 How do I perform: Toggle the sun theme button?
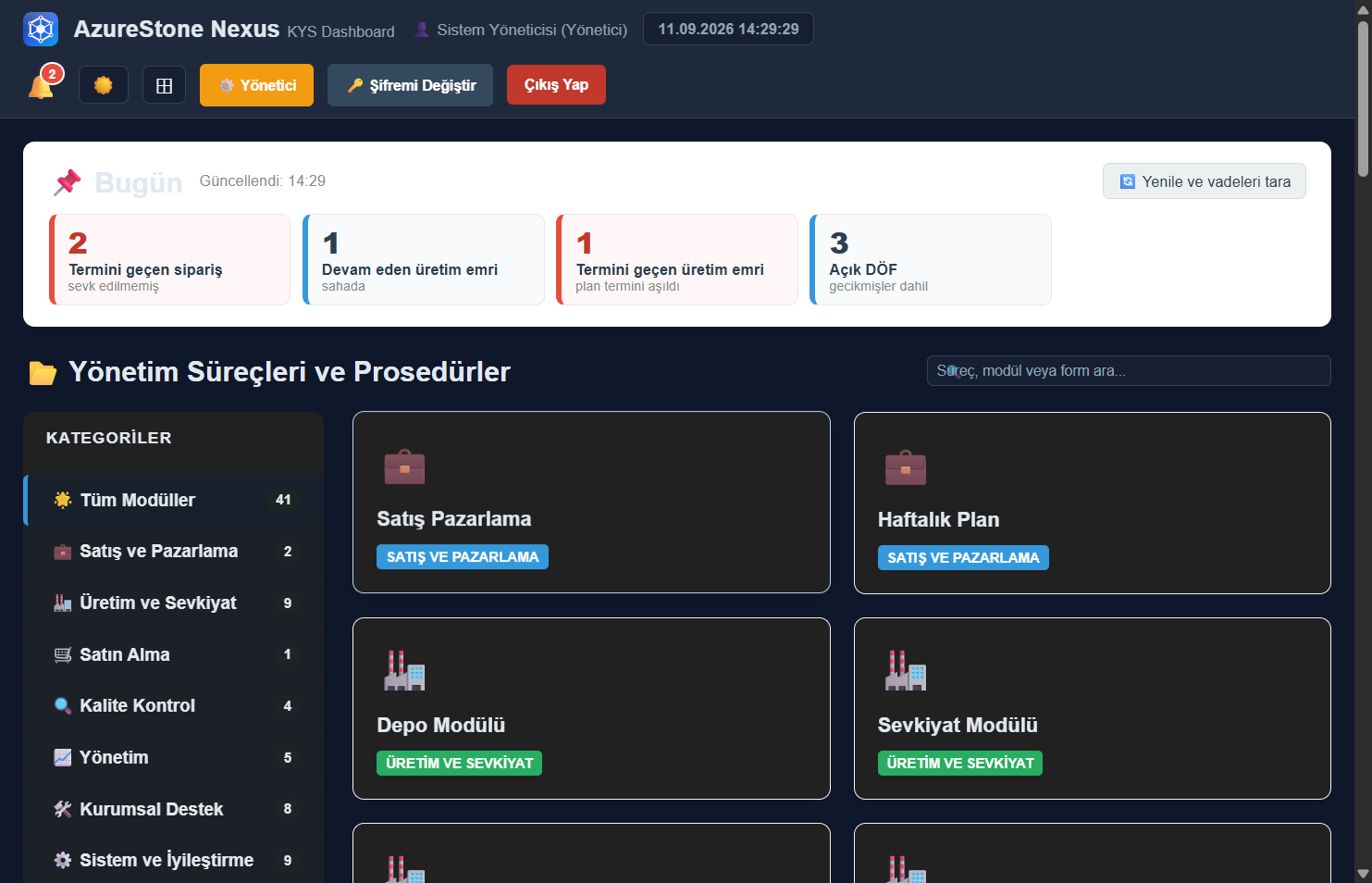(x=104, y=85)
